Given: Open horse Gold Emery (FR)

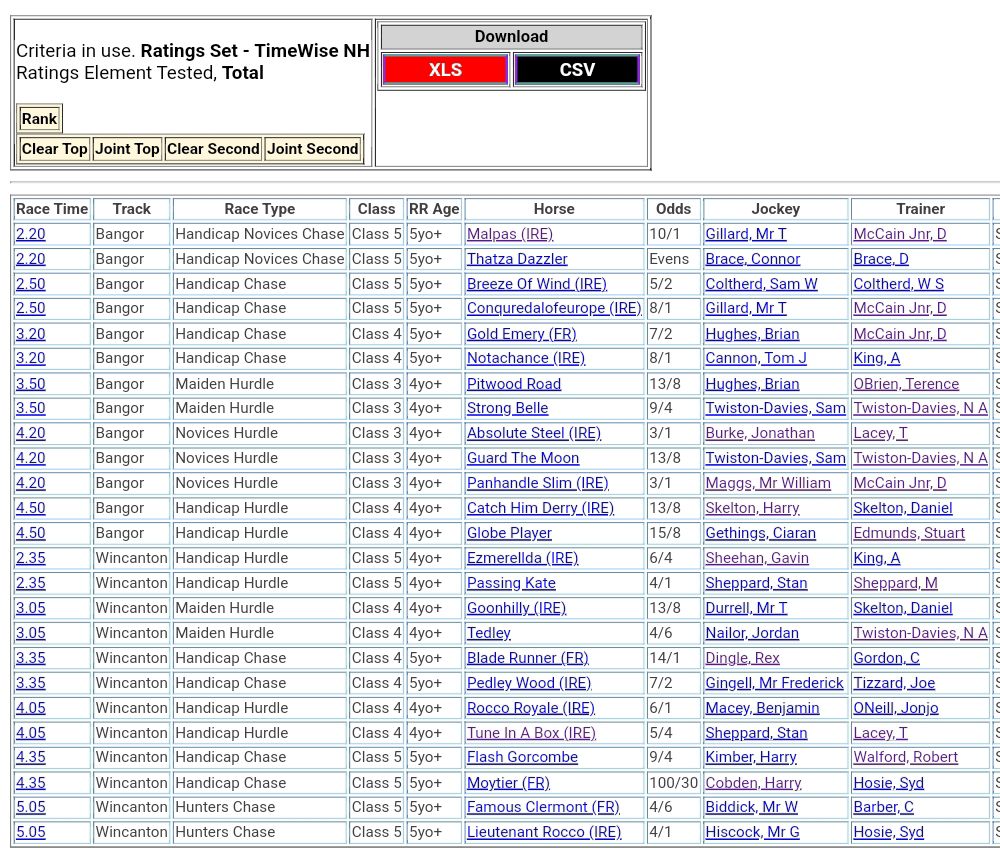Looking at the screenshot, I should (x=521, y=334).
